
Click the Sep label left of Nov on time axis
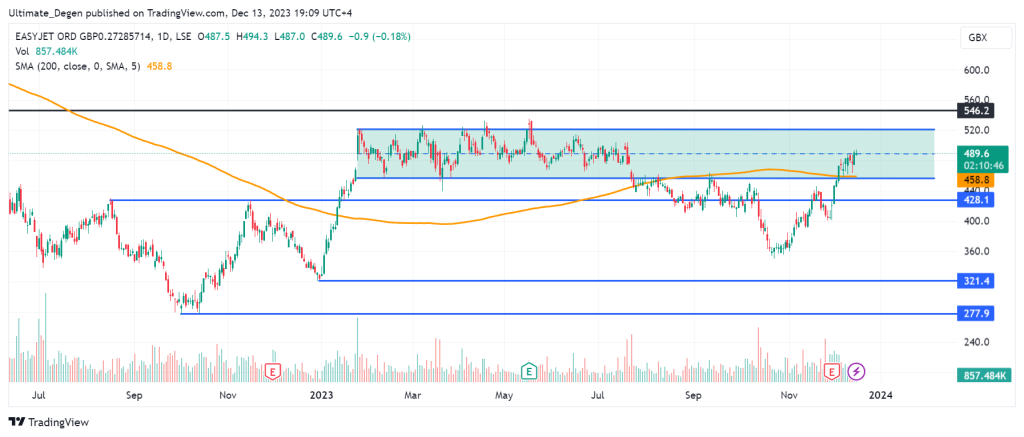[x=134, y=395]
